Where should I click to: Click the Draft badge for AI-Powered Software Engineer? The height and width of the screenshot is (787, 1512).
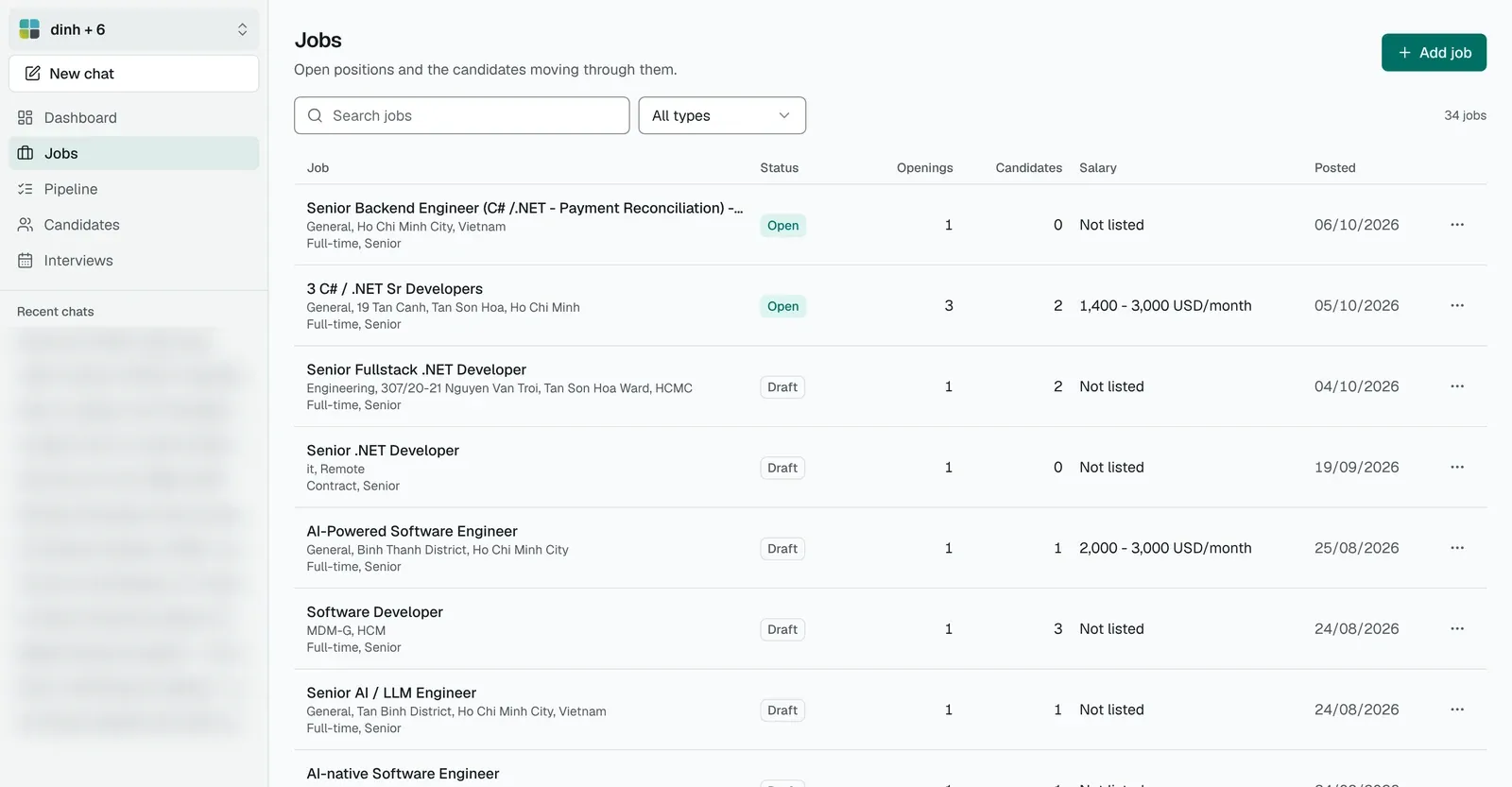(782, 549)
